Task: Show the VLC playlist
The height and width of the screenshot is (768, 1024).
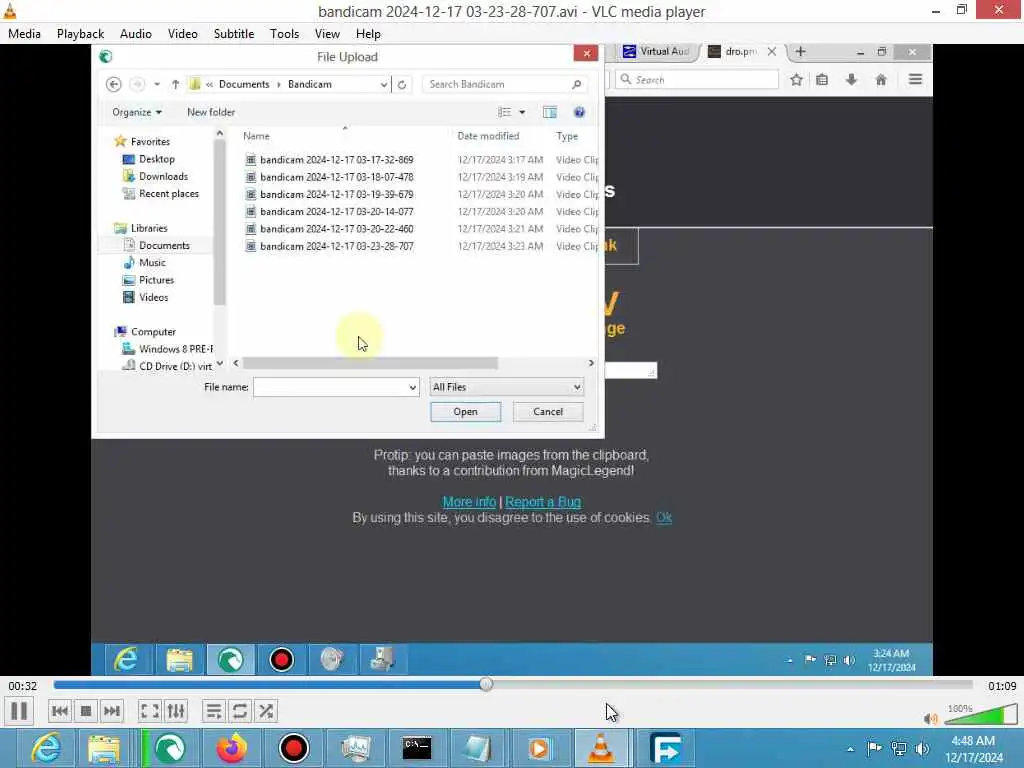Action: [x=214, y=711]
